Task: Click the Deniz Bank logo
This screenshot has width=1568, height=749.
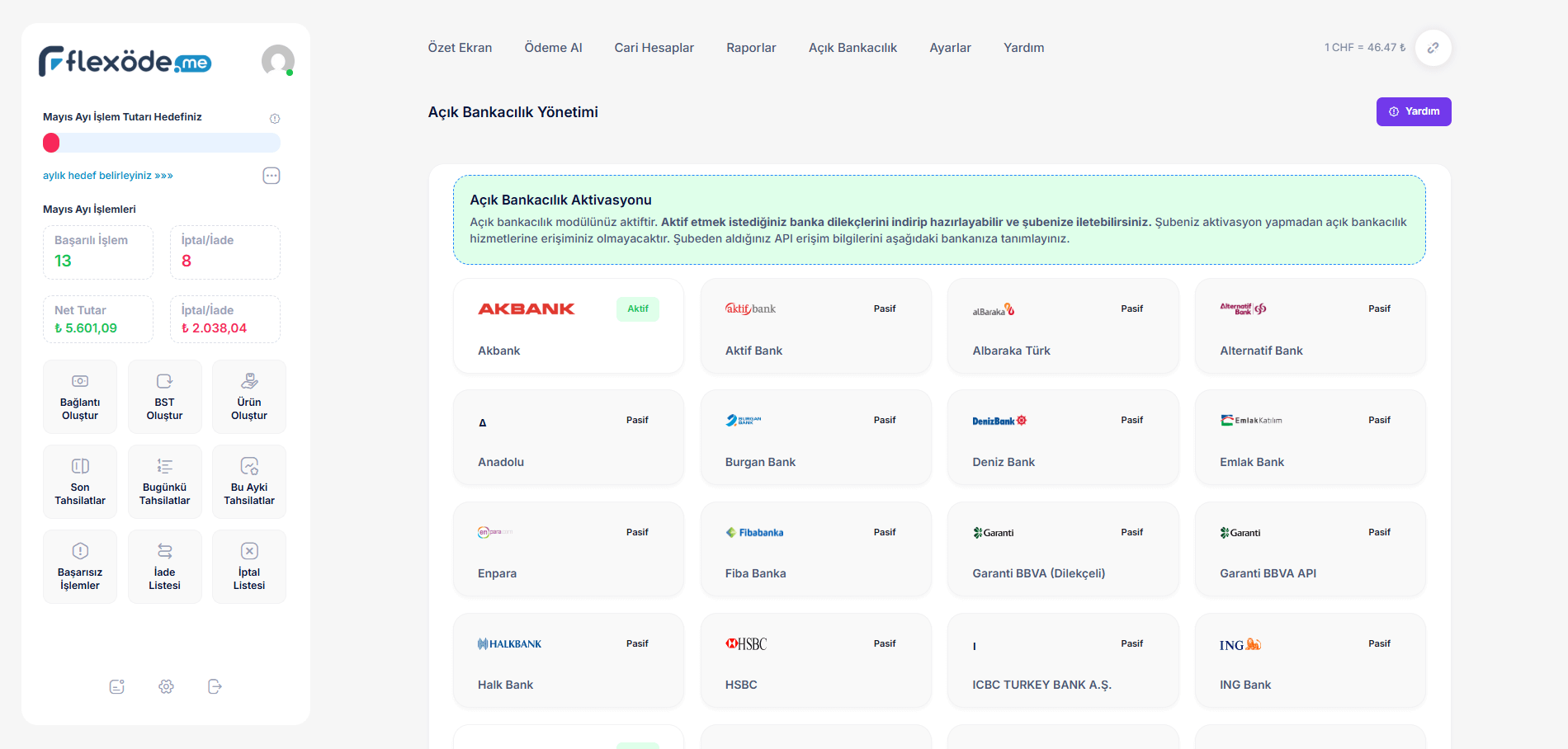Action: click(x=999, y=421)
